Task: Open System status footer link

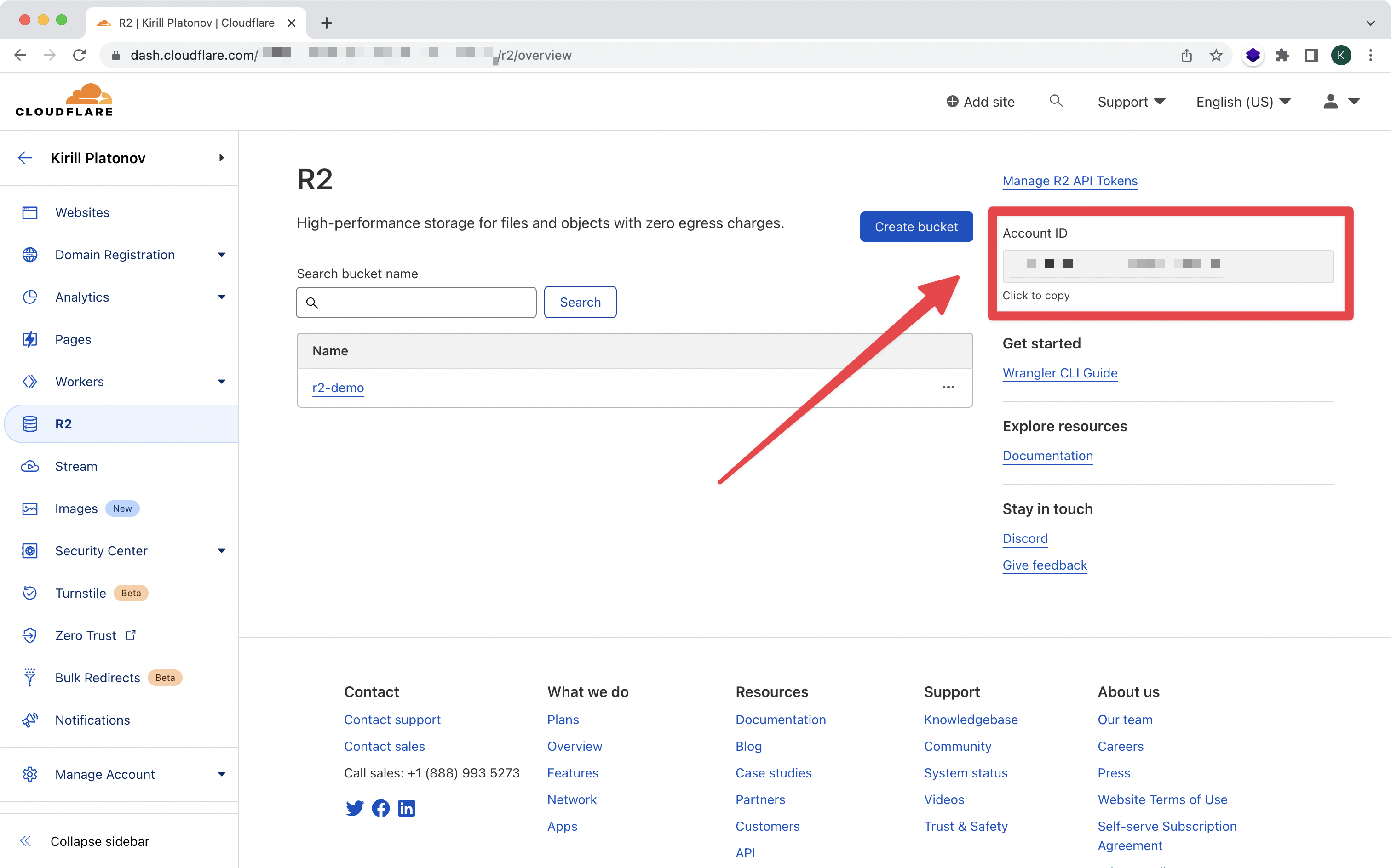Action: click(966, 773)
